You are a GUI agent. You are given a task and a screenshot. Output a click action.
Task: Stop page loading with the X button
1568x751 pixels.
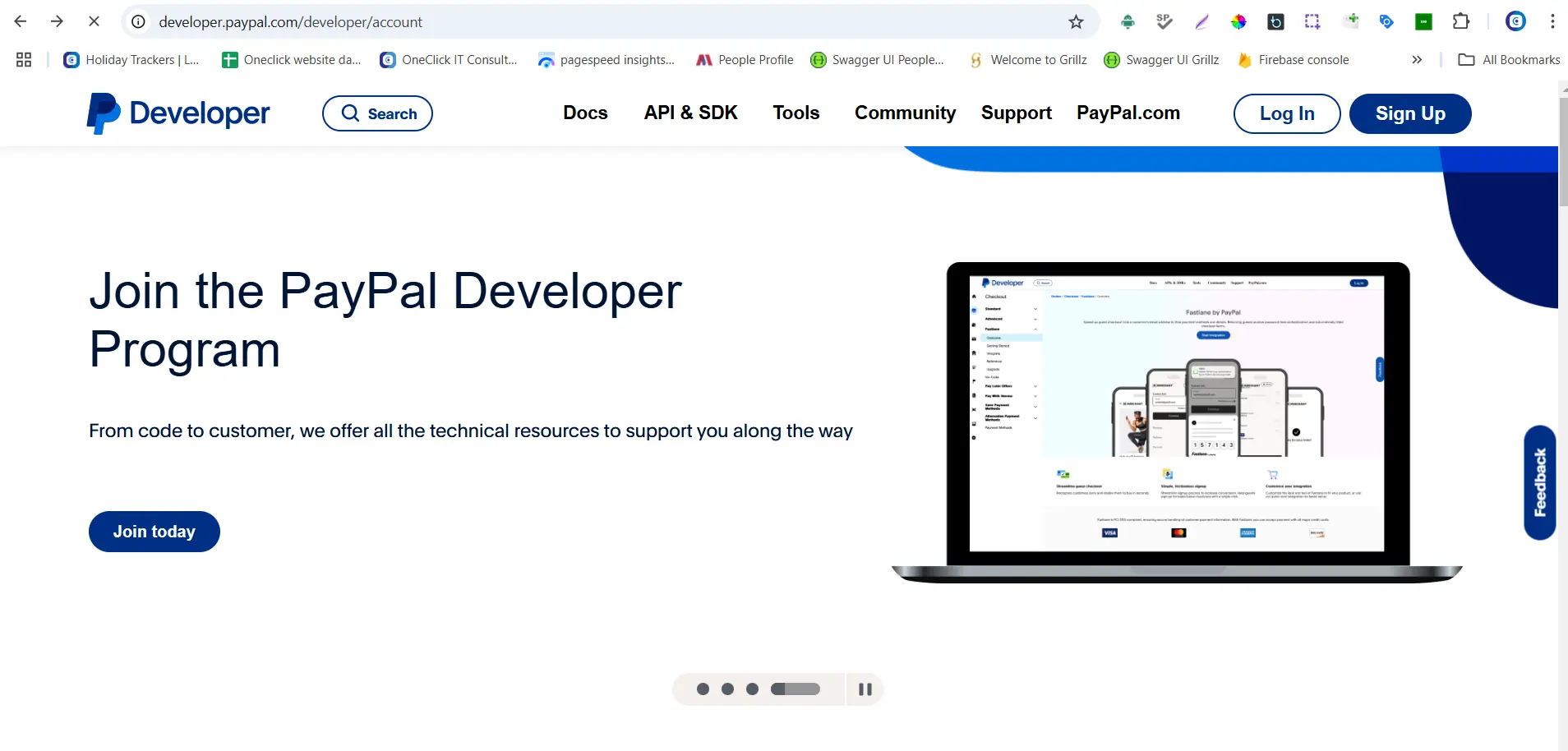pos(94,21)
